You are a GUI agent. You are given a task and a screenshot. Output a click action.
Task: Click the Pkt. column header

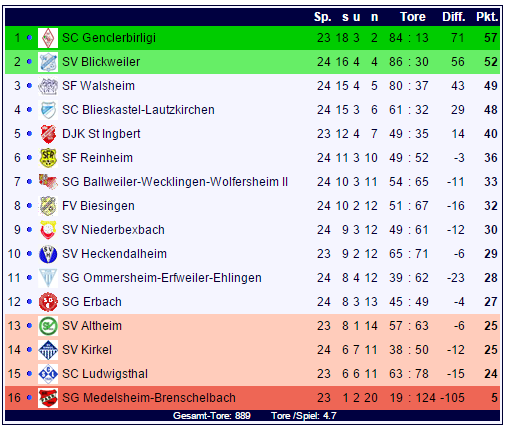487,17
